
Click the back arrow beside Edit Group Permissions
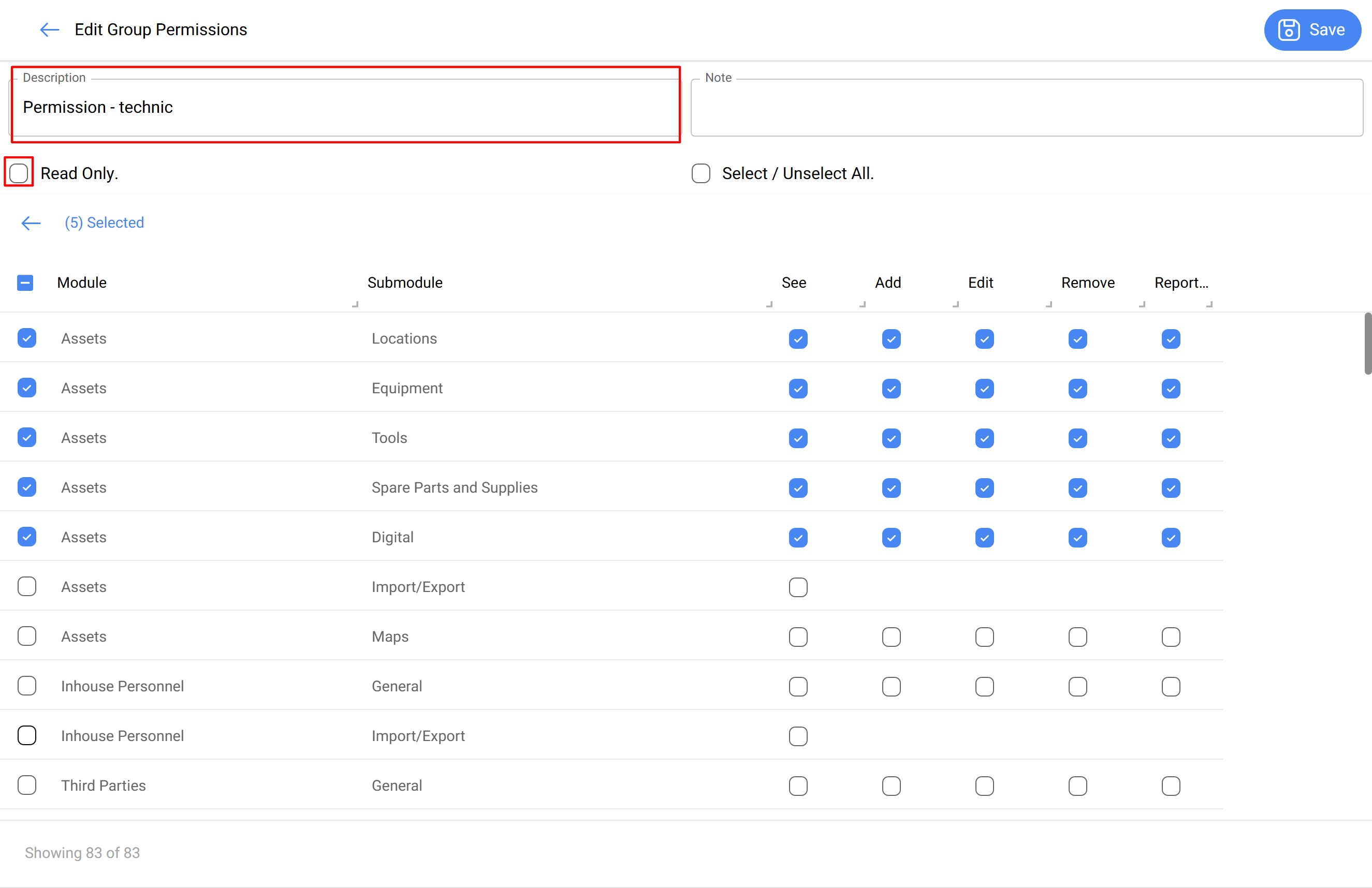click(50, 30)
